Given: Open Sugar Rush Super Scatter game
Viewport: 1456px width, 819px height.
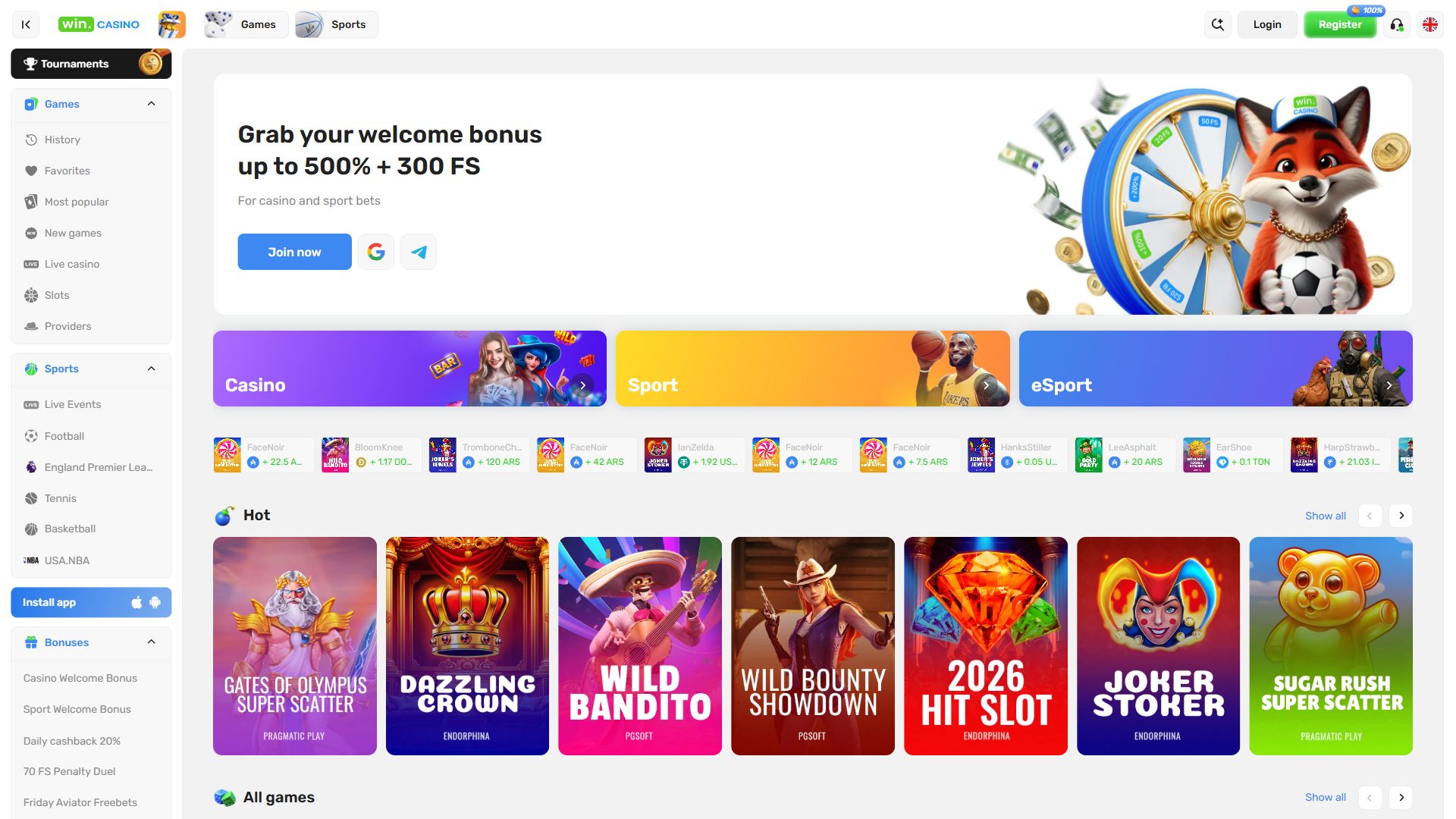Looking at the screenshot, I should pyautogui.click(x=1331, y=646).
